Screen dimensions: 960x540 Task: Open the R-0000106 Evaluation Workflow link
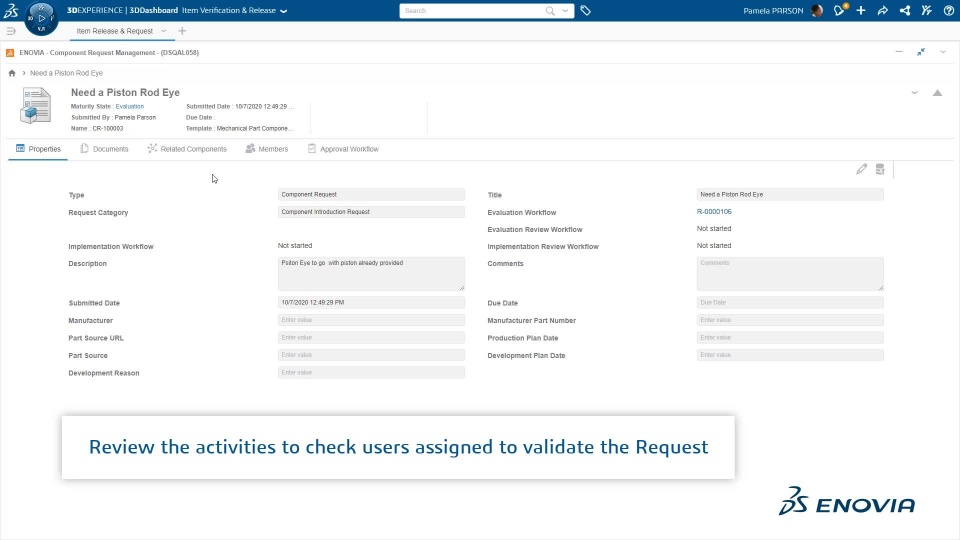(x=714, y=212)
